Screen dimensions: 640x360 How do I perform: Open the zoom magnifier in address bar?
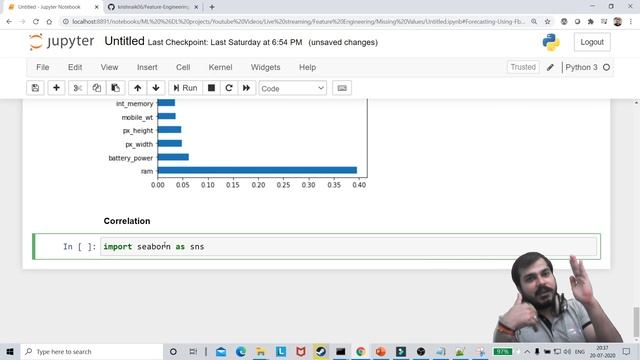[534, 22]
